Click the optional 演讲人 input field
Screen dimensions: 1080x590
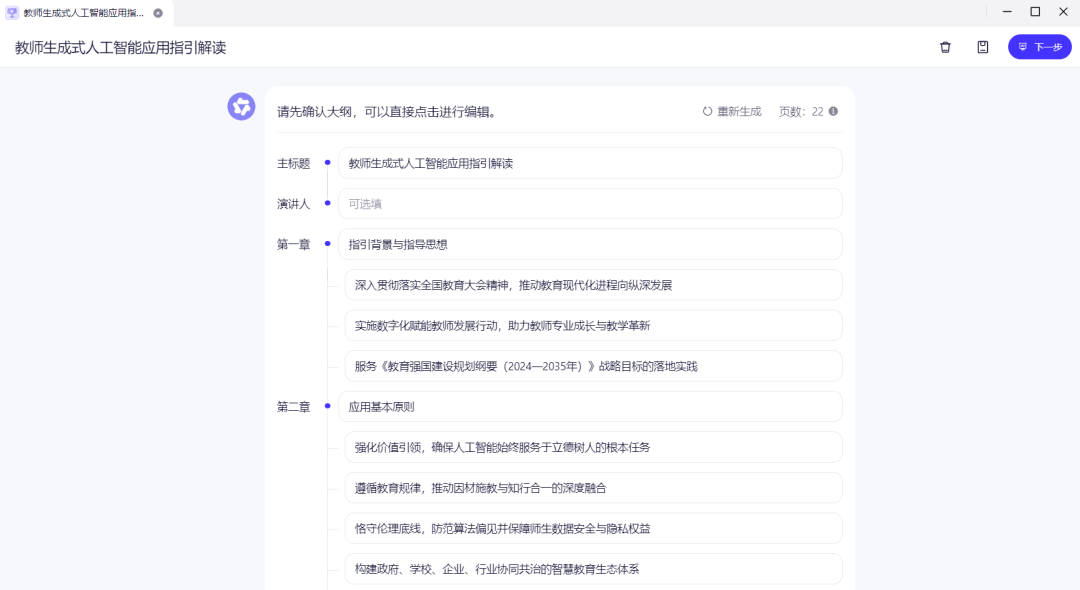[590, 203]
